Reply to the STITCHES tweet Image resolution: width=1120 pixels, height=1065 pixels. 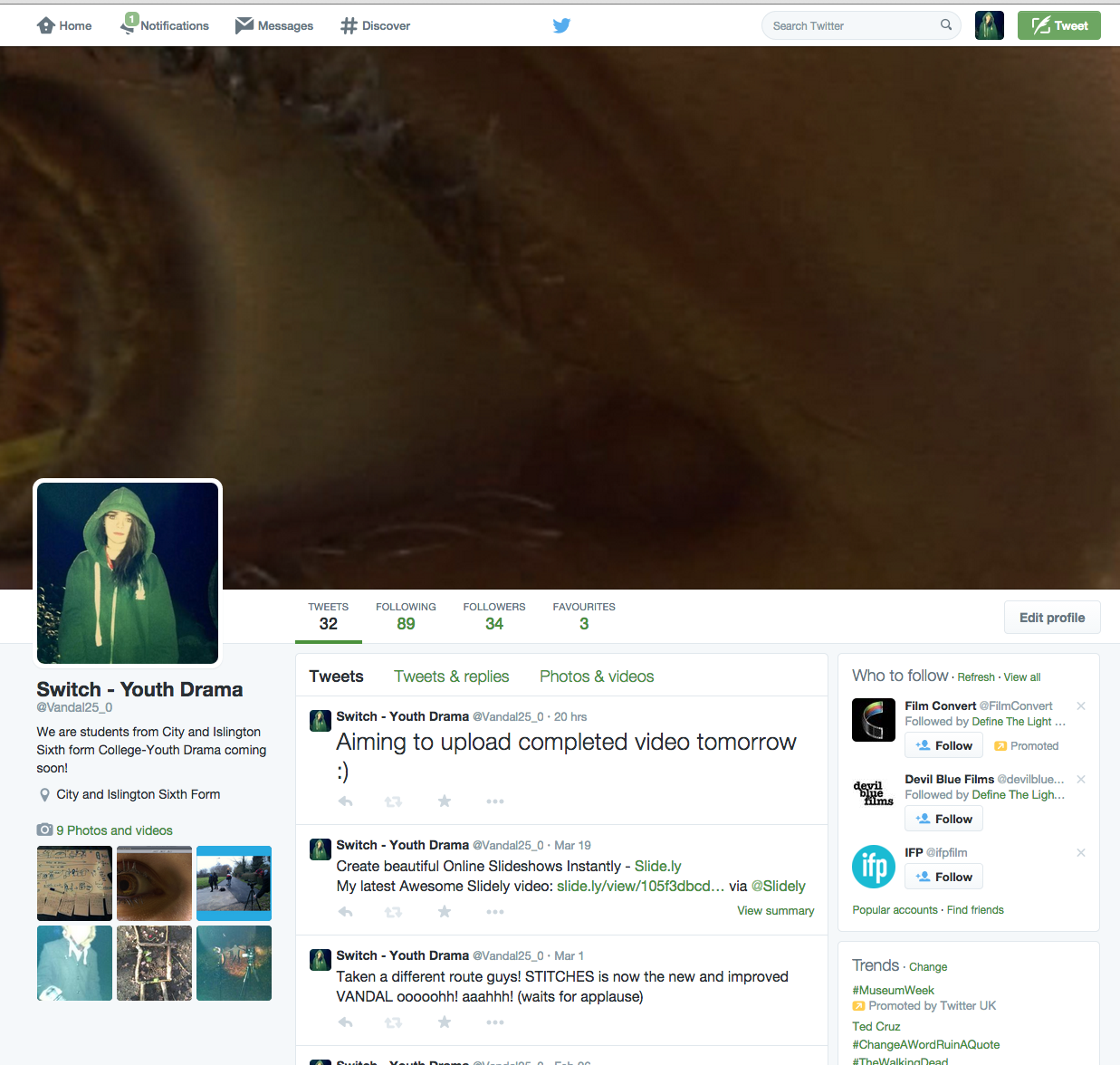[345, 1022]
